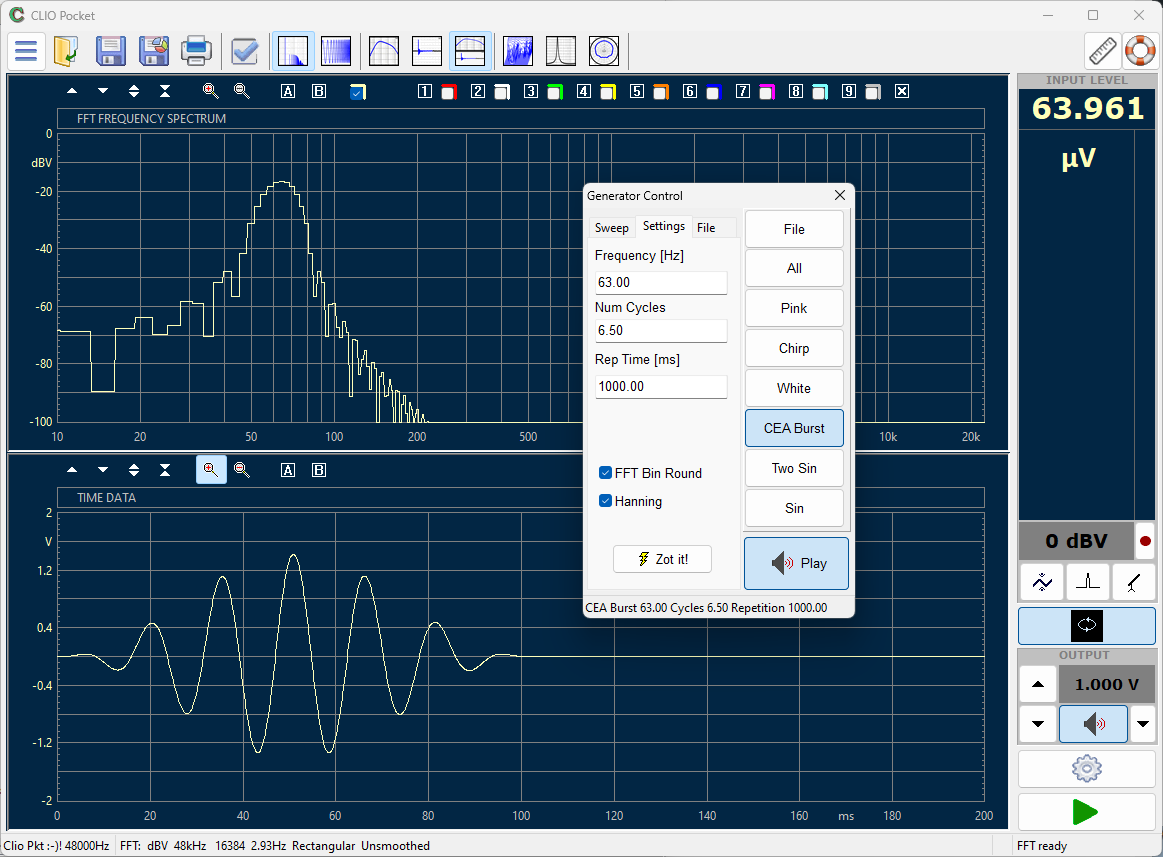1163x857 pixels.
Task: Open the polar plot tool
Action: [x=604, y=51]
